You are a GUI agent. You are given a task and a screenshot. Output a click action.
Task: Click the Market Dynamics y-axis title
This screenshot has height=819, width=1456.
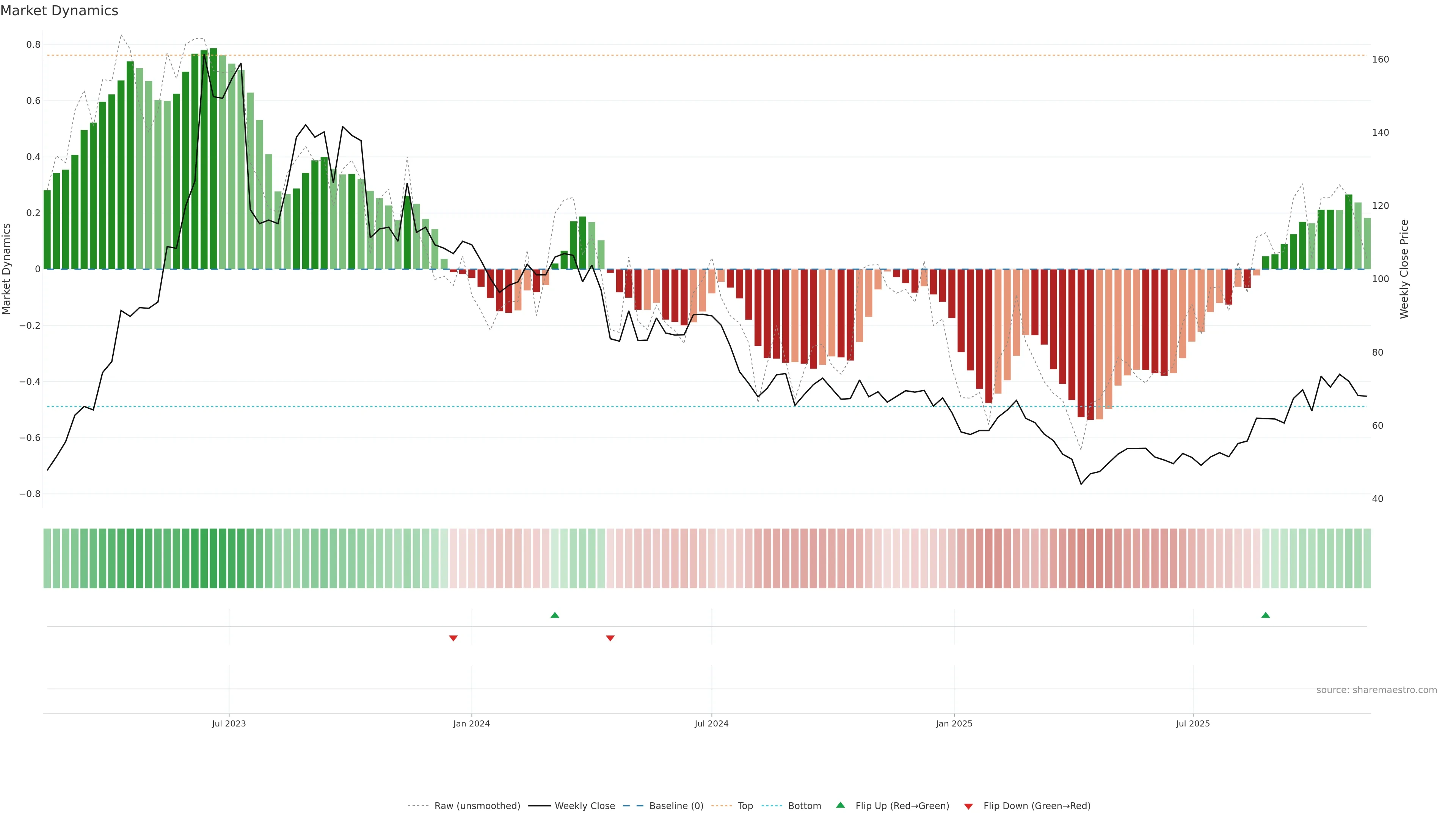coord(6,269)
